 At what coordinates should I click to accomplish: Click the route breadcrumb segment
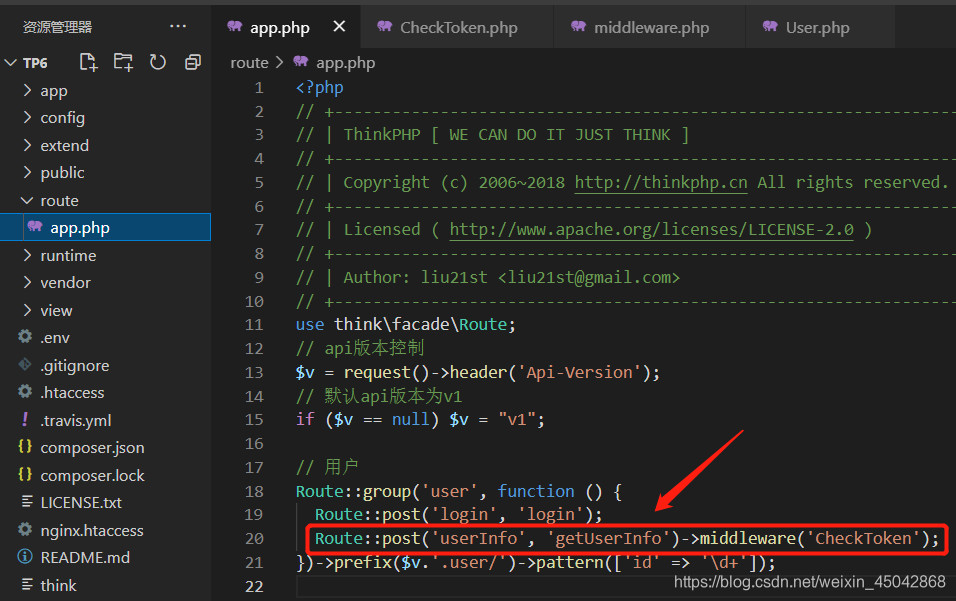249,62
